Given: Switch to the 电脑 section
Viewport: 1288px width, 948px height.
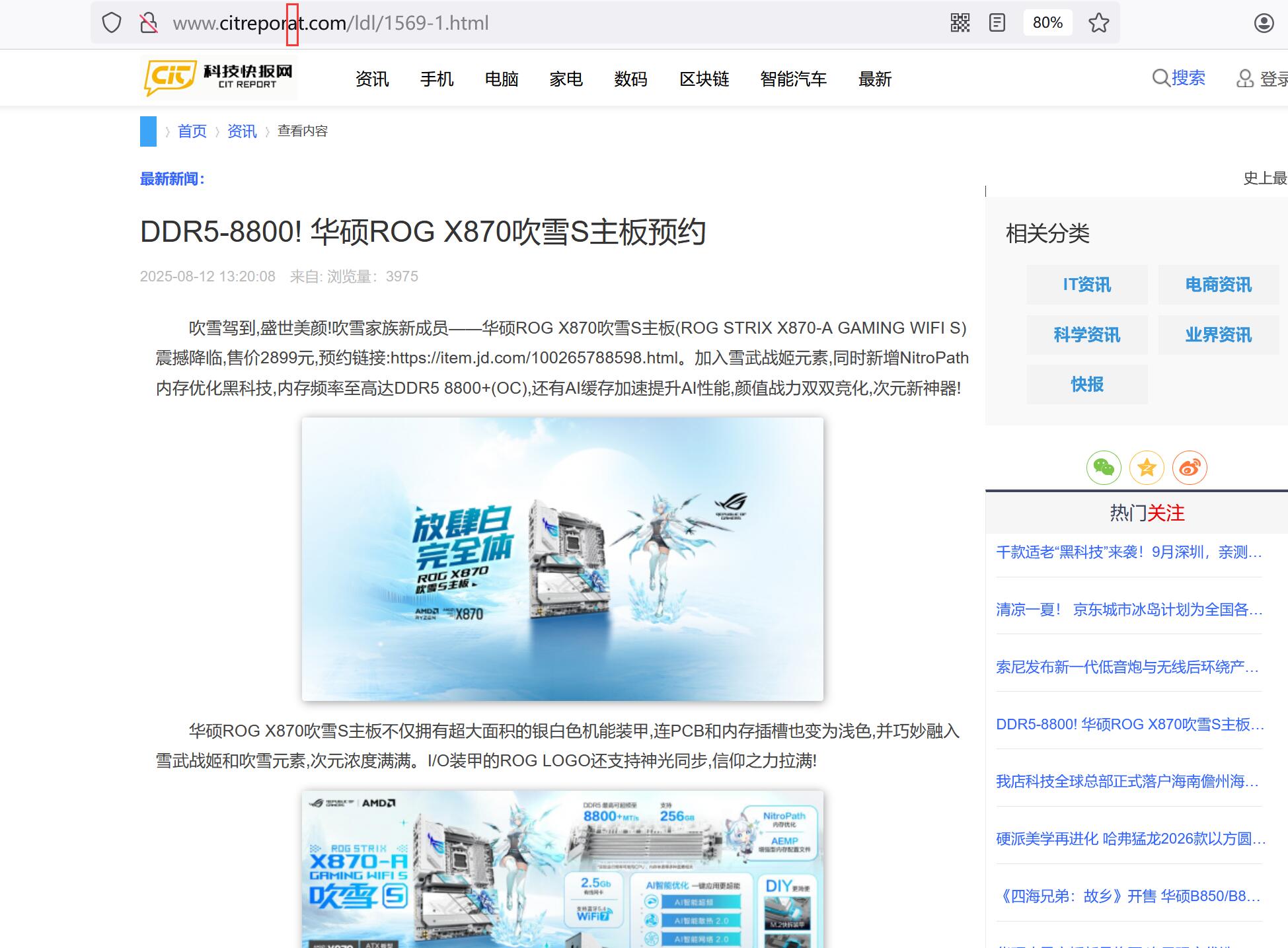Looking at the screenshot, I should point(501,79).
